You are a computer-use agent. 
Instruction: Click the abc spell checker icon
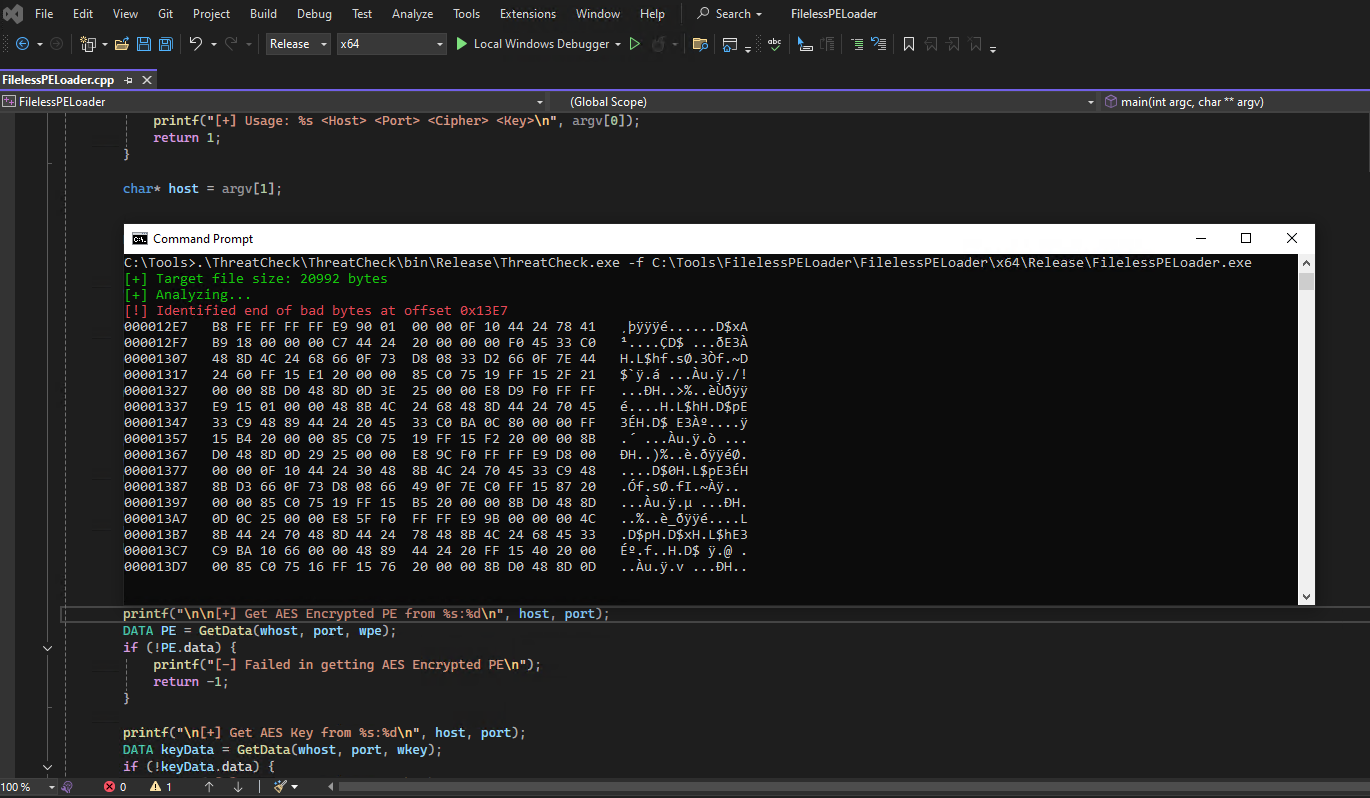(774, 44)
